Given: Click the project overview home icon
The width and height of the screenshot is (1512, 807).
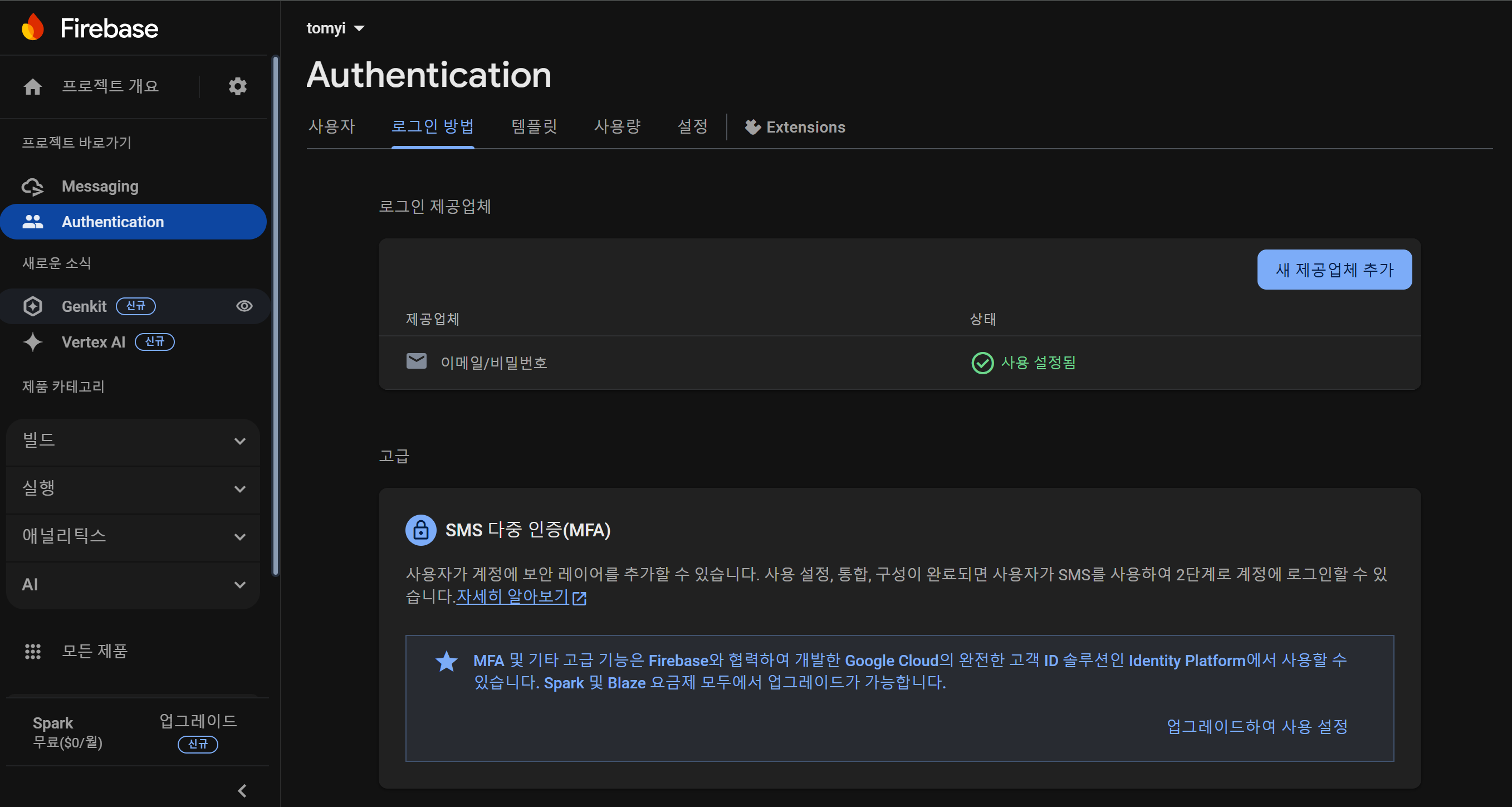Looking at the screenshot, I should 33,86.
